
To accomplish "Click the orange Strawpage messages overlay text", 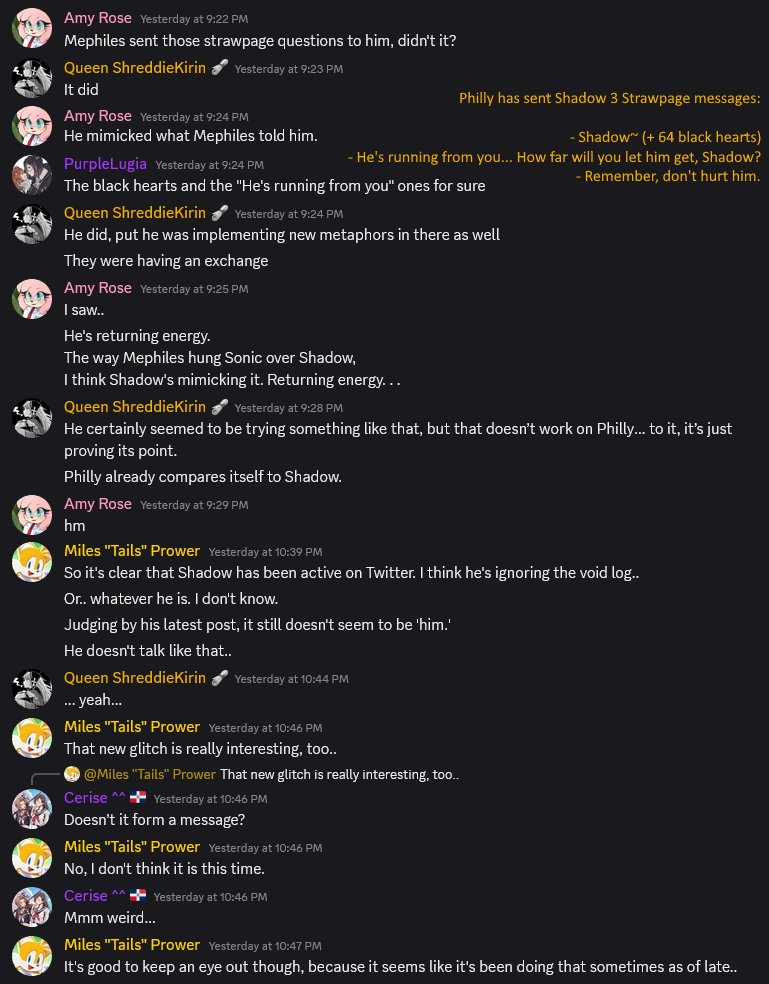I will click(x=609, y=98).
